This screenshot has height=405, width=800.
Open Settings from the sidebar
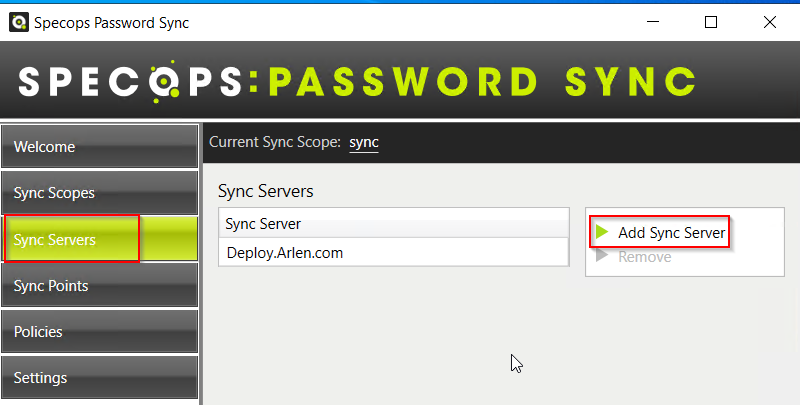tap(99, 377)
